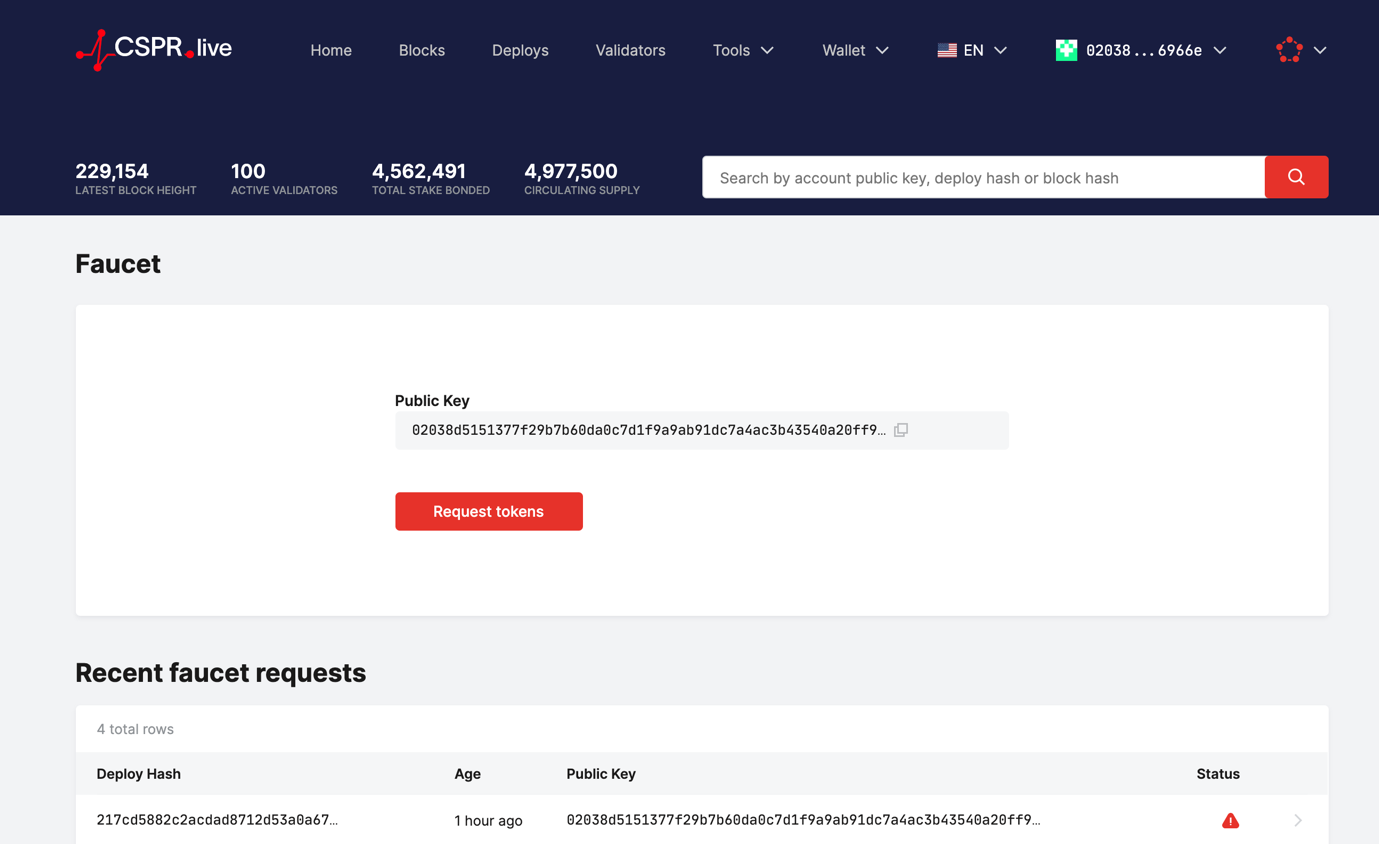Click the red warning status icon

click(x=1230, y=820)
